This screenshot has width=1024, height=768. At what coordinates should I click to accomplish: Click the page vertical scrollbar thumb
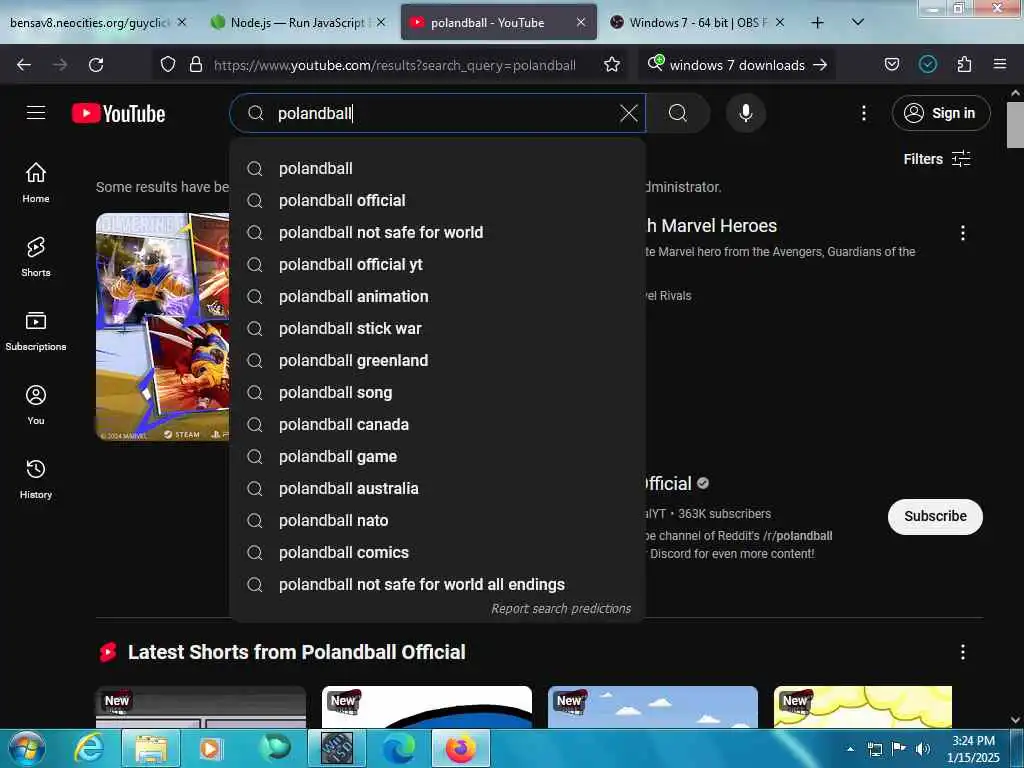click(x=1015, y=125)
